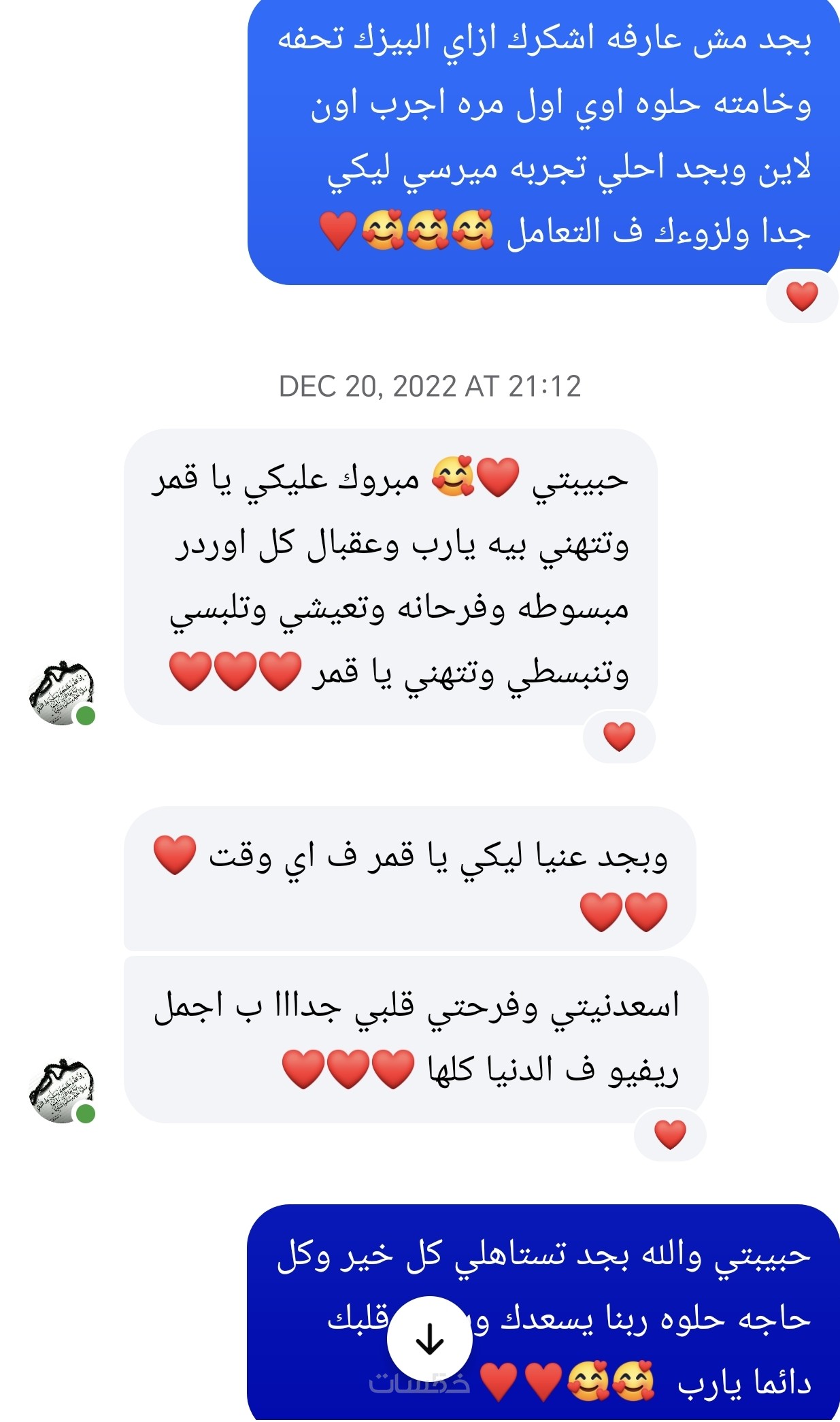Select gray message وبجد عنيا ليكي يا قمر
840x1422 pixels.
tap(409, 878)
